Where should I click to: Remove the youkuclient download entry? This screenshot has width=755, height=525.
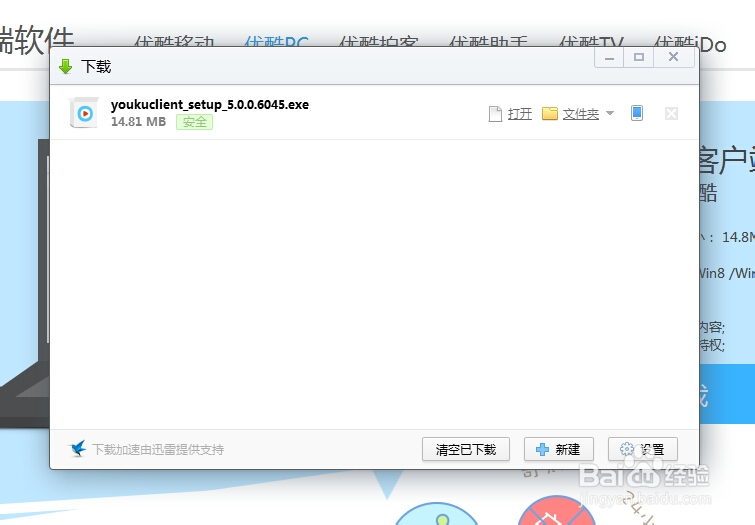[671, 114]
